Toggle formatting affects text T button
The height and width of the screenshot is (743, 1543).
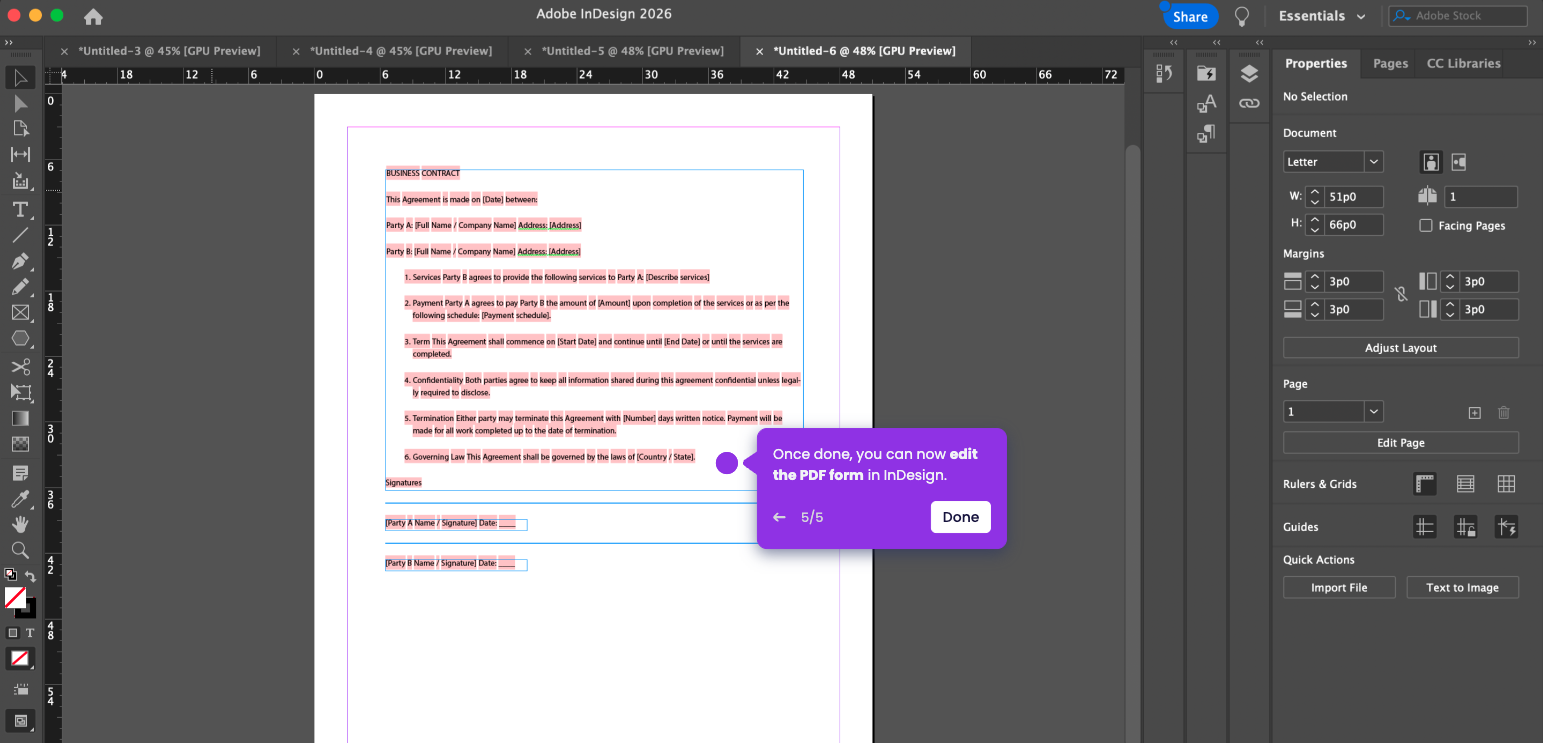[x=30, y=633]
